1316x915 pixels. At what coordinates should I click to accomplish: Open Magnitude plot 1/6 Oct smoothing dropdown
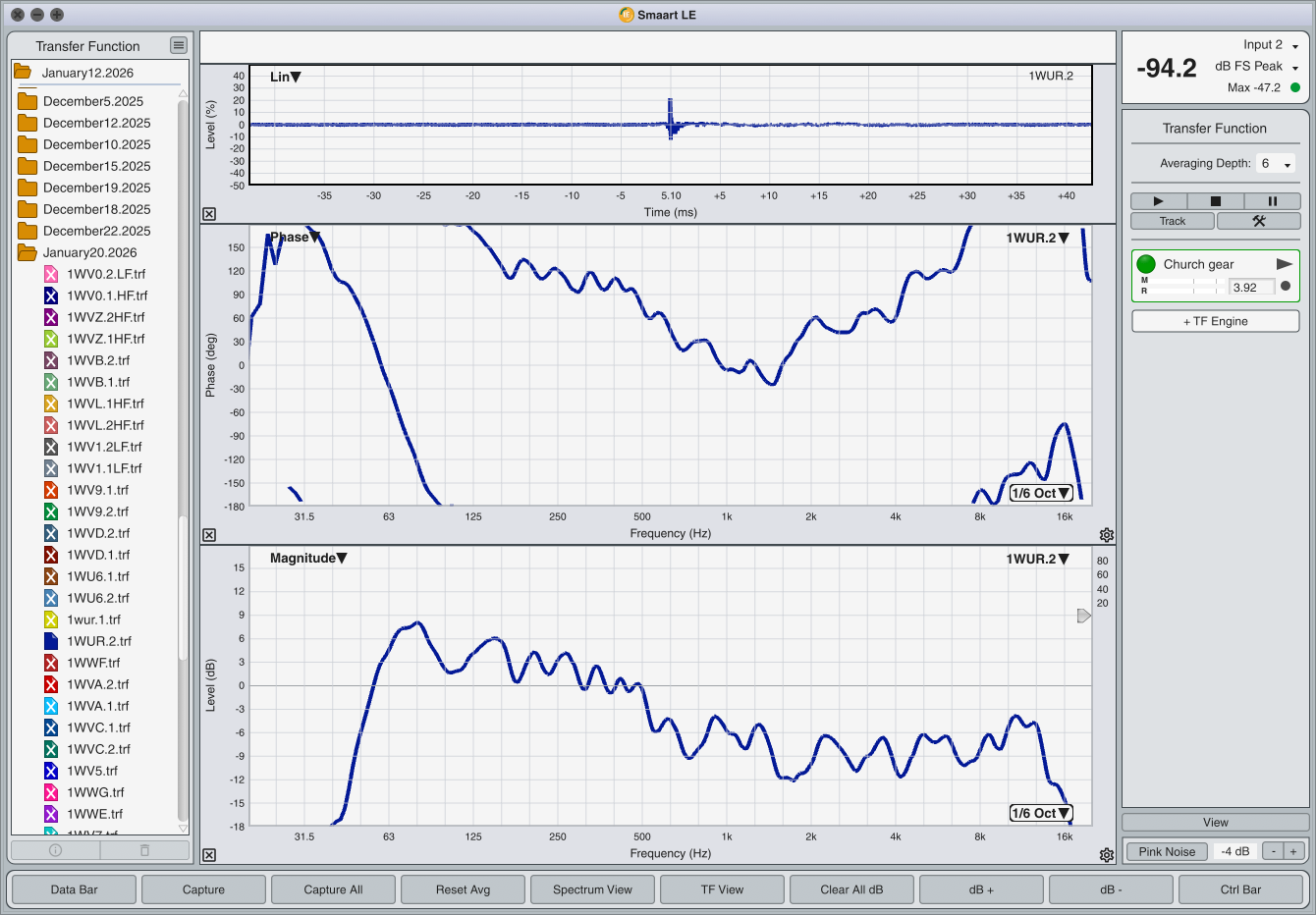click(x=1040, y=813)
